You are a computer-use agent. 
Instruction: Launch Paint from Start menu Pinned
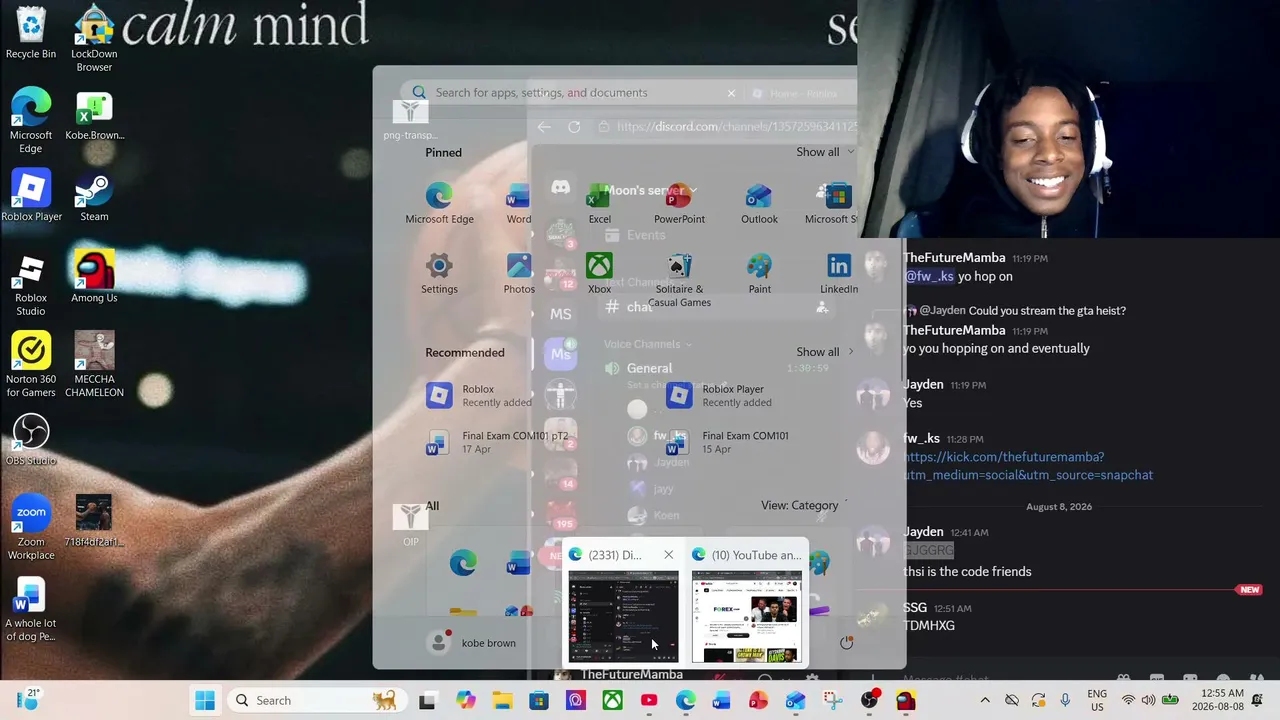[x=759, y=273]
